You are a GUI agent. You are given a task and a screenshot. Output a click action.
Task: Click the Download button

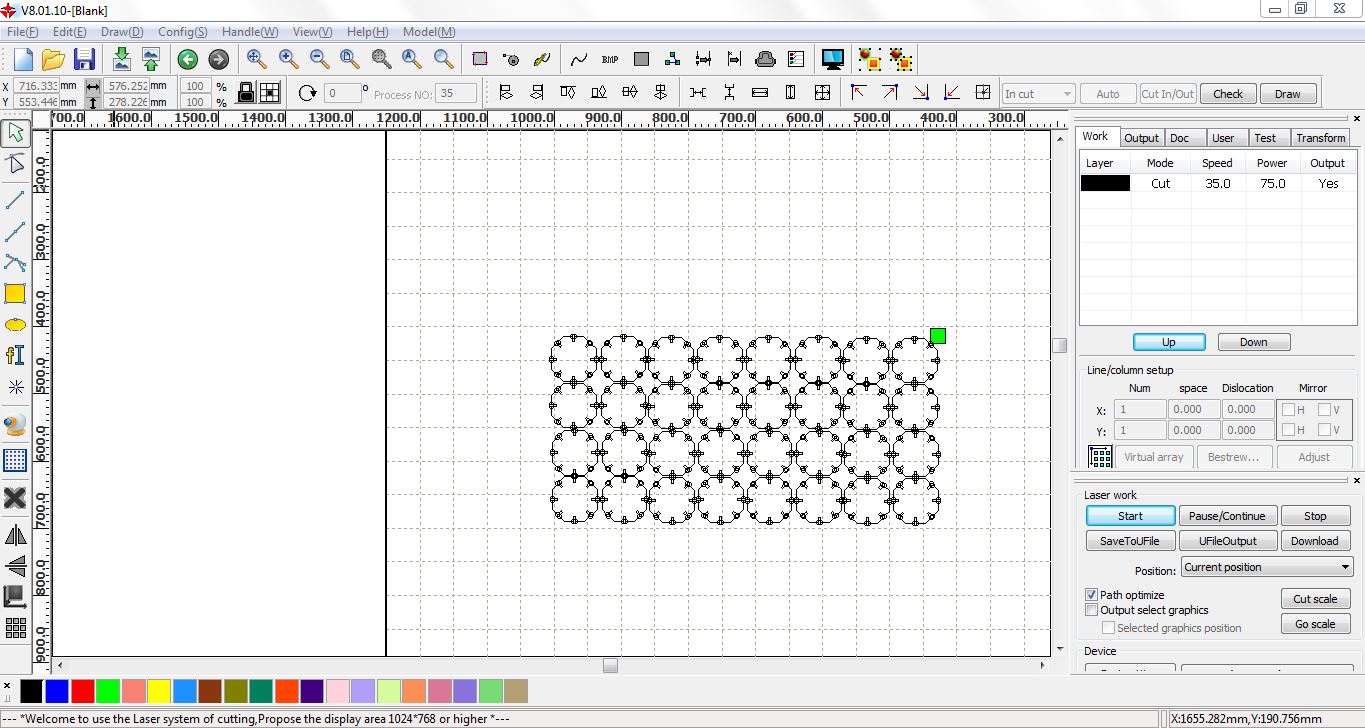pyautogui.click(x=1314, y=541)
